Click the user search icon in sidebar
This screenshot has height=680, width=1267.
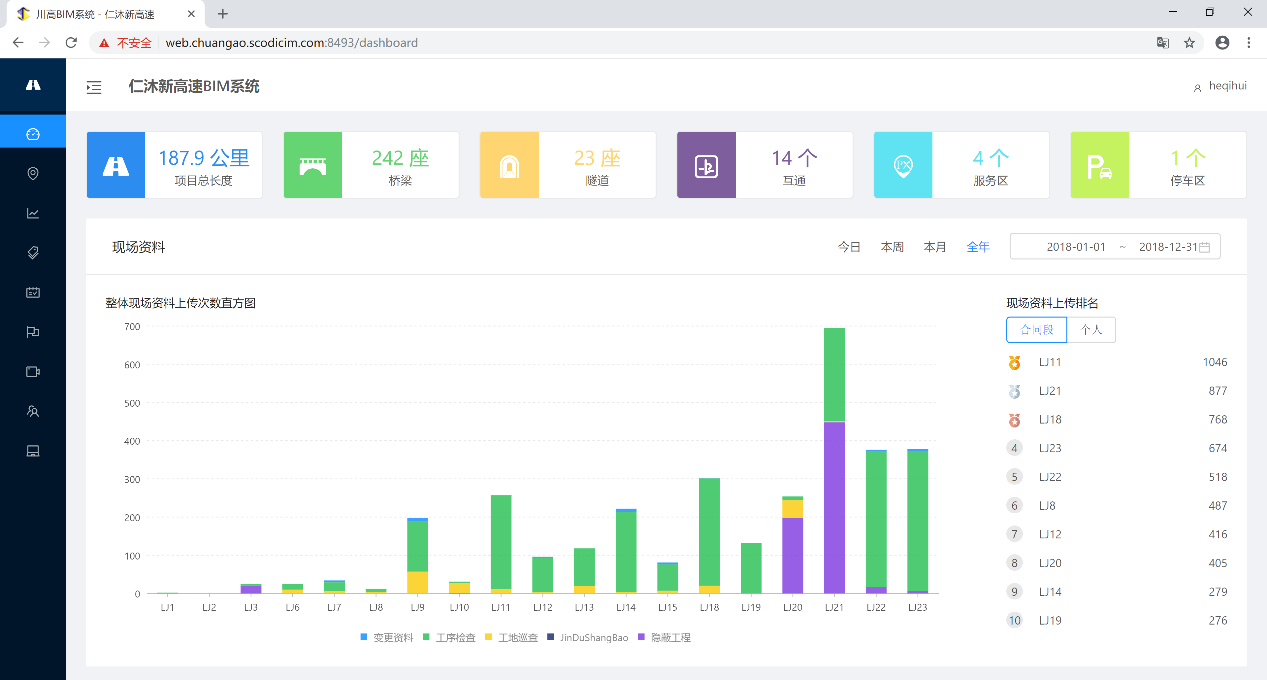coord(33,411)
